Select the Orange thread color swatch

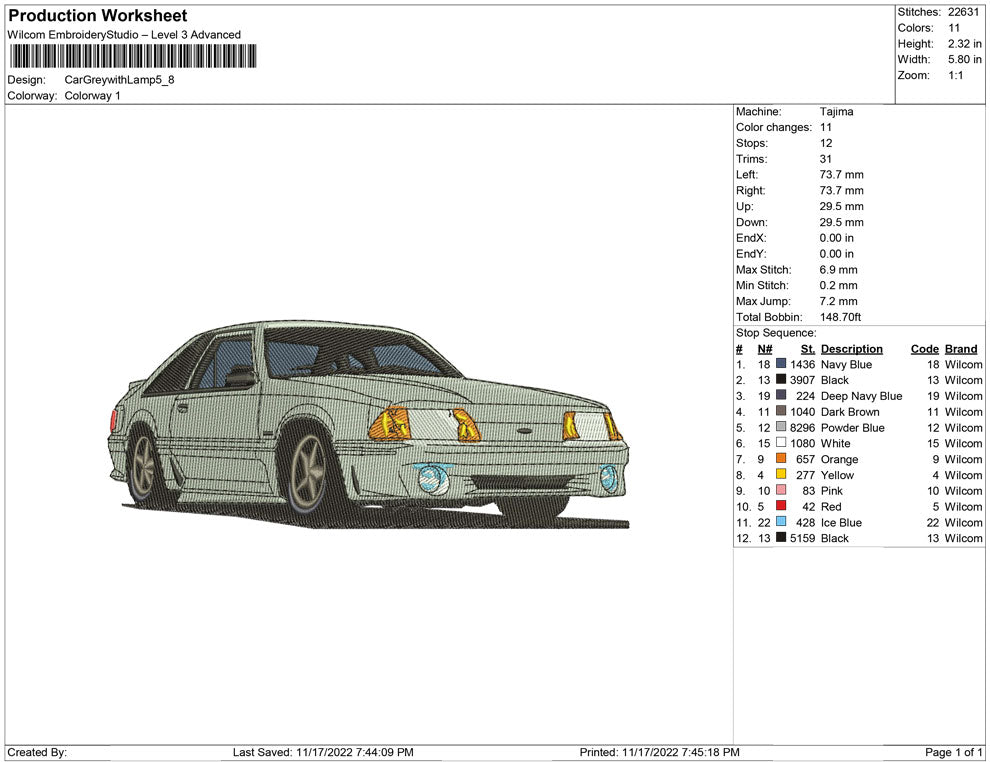click(781, 459)
